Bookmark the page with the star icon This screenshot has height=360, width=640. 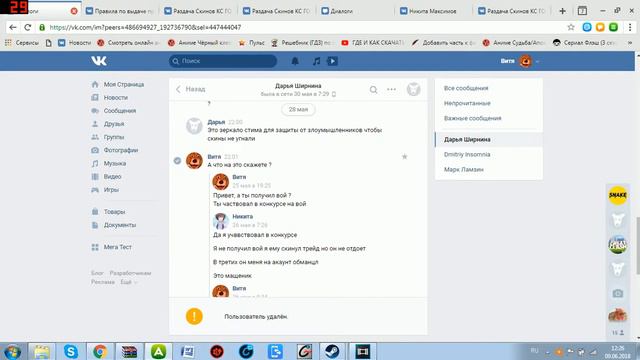click(x=571, y=27)
